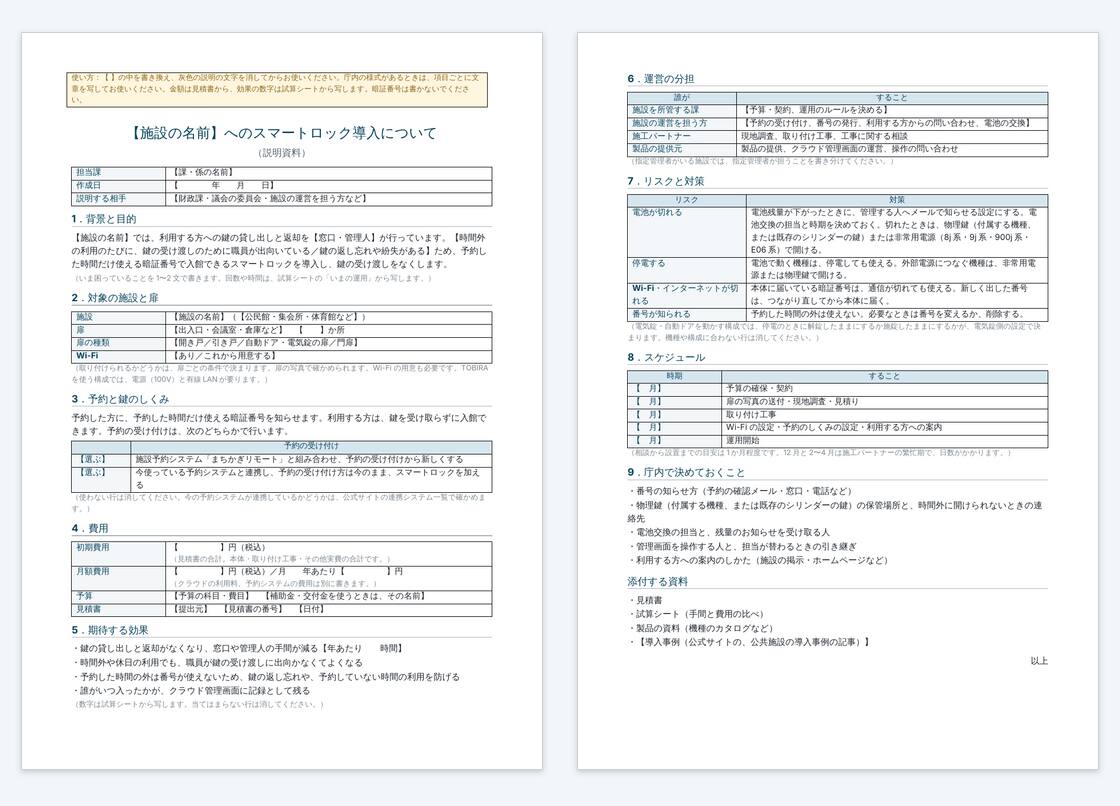The image size is (1120, 806).
Task: Click 「【財政課・議会の委員会・施設の運営を担う方など】」
Action: pyautogui.click(x=269, y=199)
